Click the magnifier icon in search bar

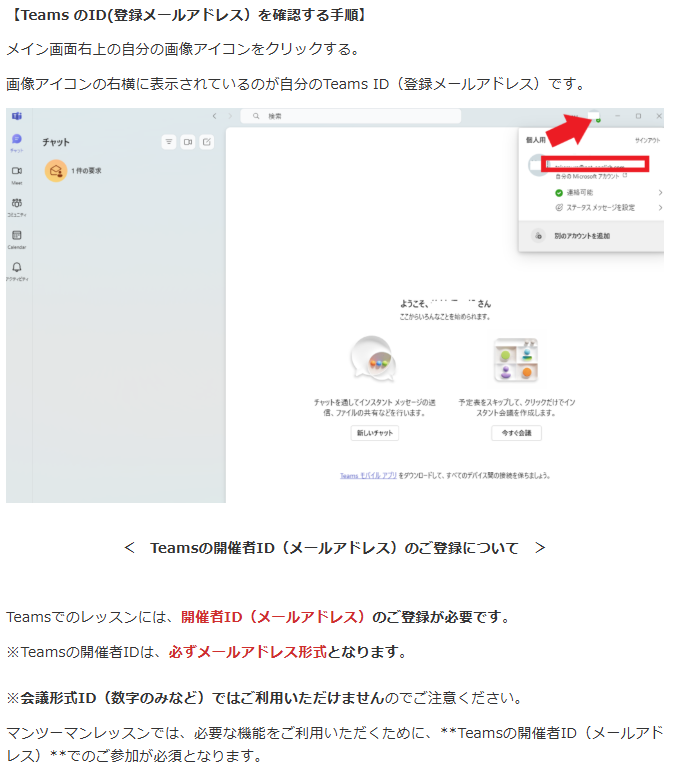[256, 116]
